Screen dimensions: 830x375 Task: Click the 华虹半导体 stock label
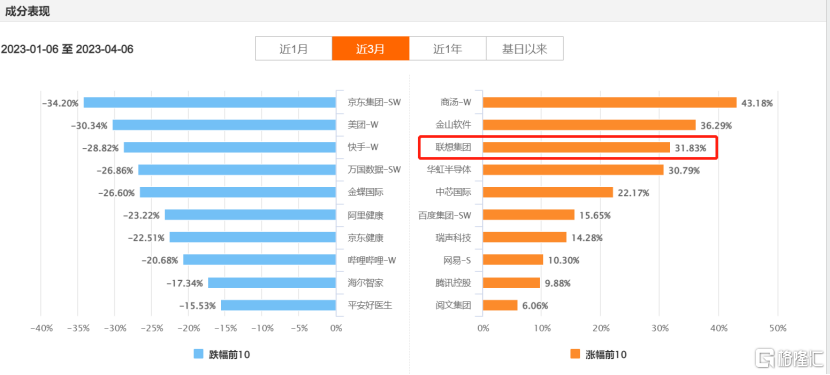[x=449, y=170]
